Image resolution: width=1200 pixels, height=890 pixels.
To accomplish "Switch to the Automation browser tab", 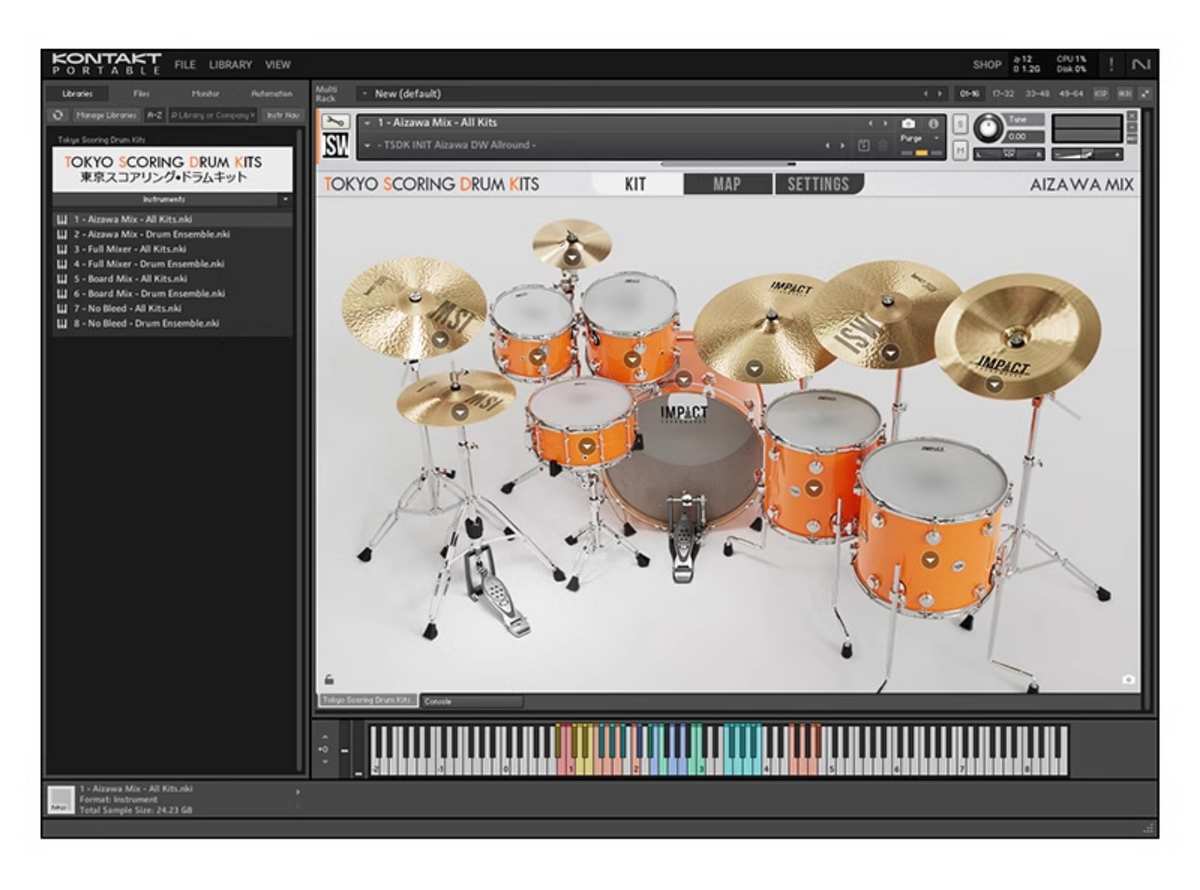I will [271, 93].
